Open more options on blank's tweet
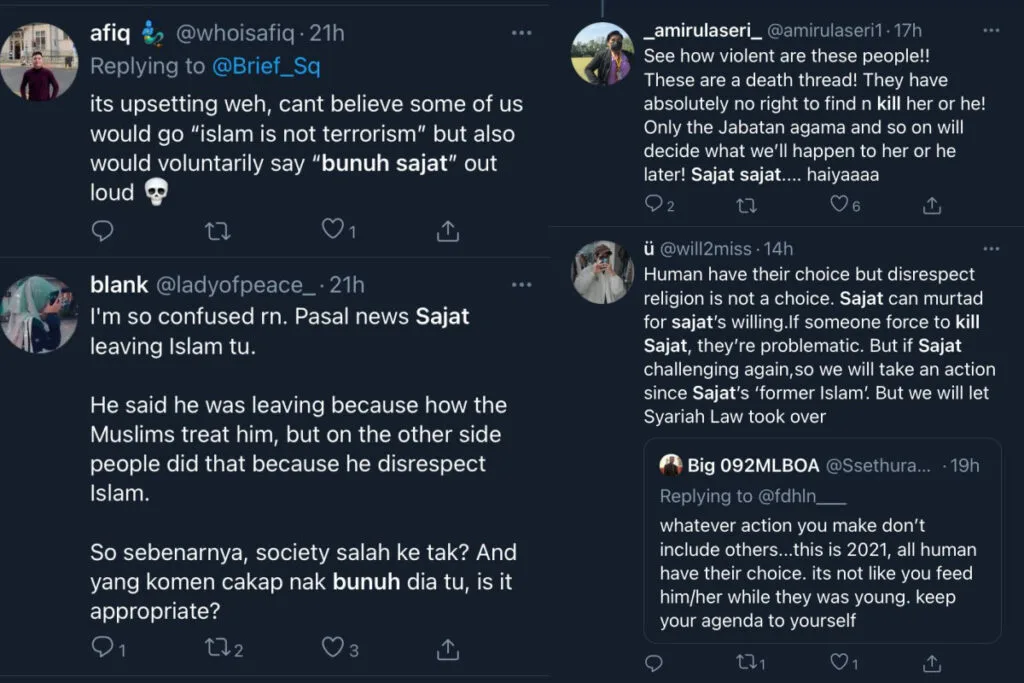1024x683 pixels. [521, 285]
